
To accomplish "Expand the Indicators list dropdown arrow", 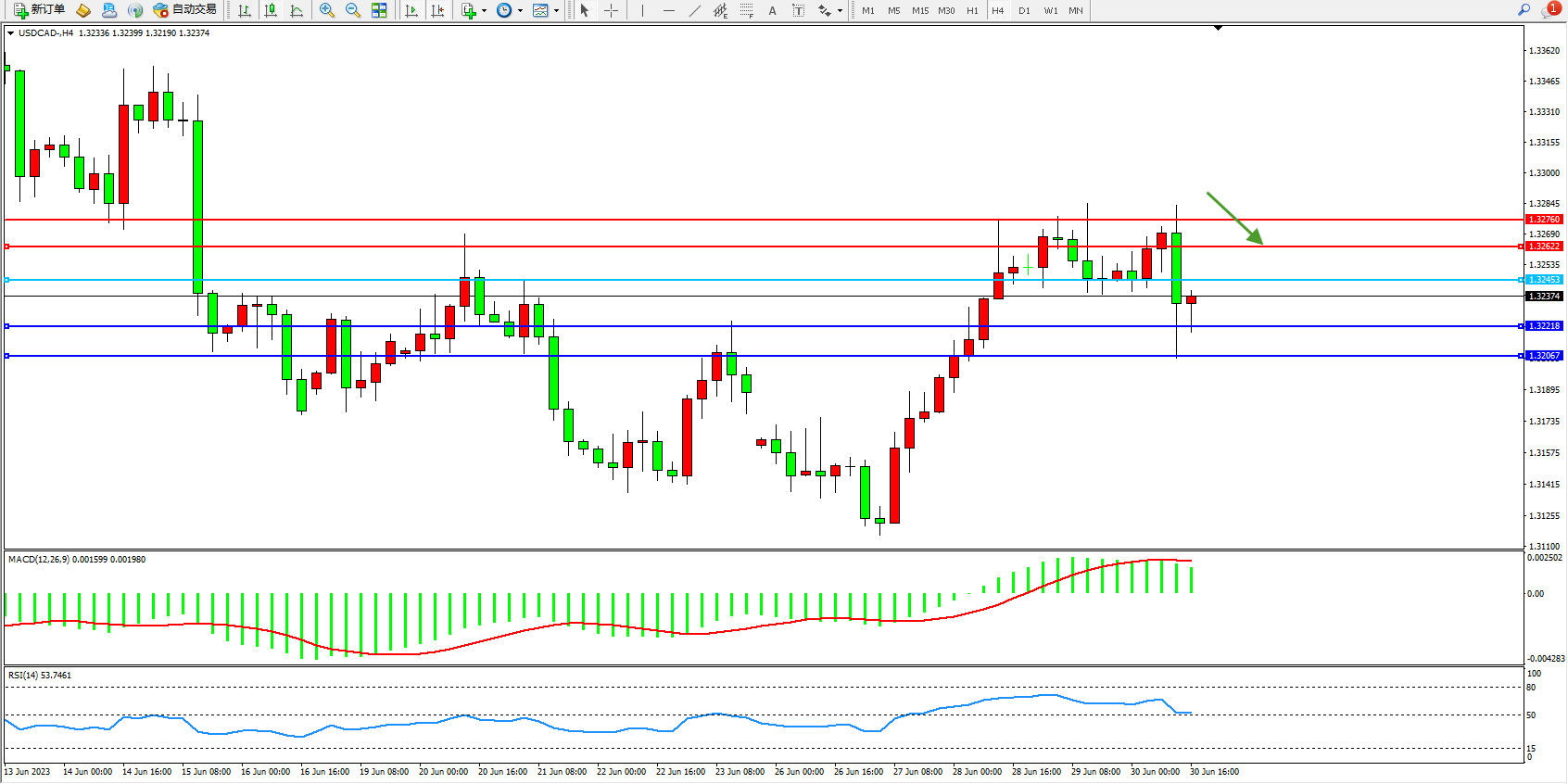I will click(484, 11).
